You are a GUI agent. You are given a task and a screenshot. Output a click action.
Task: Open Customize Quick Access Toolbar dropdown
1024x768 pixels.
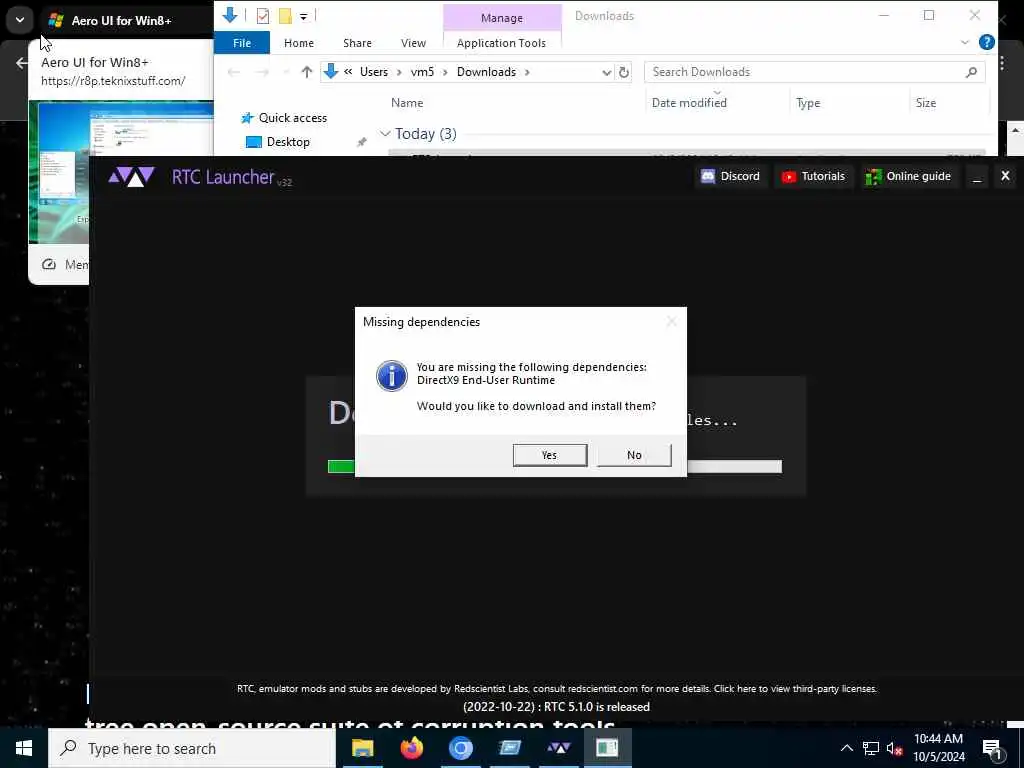(304, 16)
